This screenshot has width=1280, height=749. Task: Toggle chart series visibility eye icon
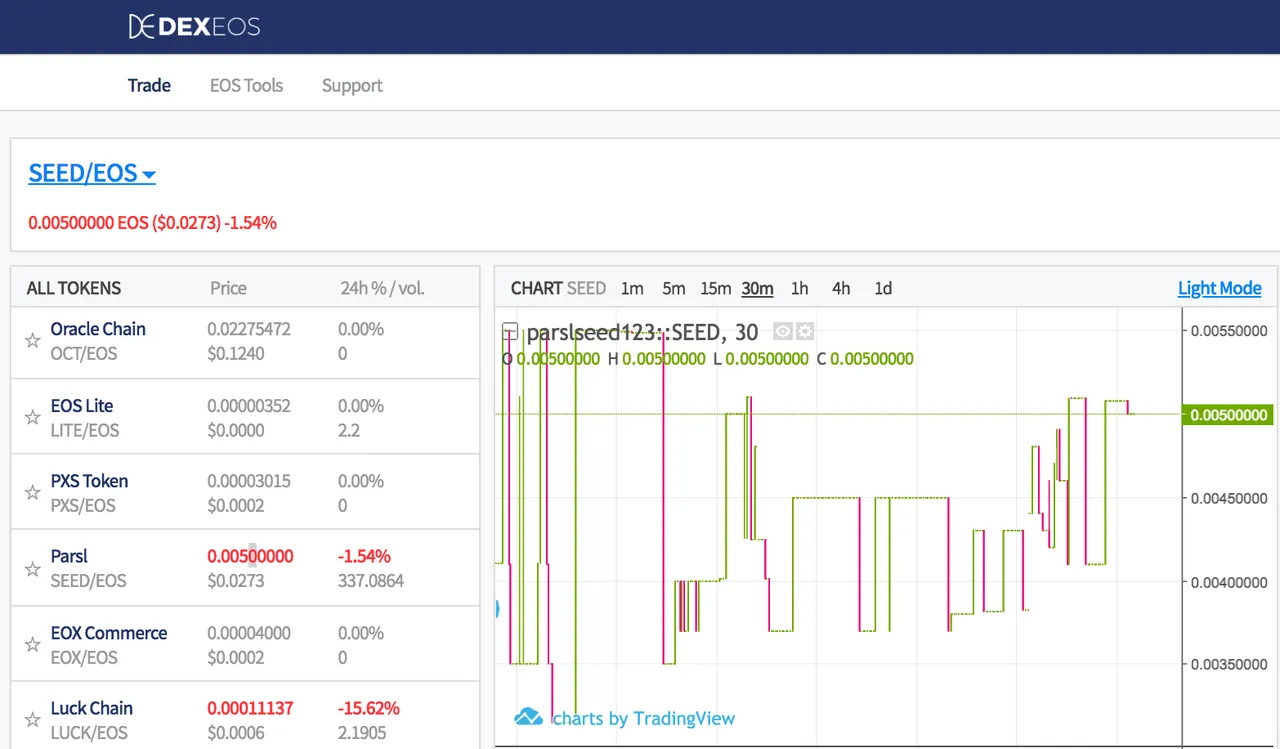point(783,332)
